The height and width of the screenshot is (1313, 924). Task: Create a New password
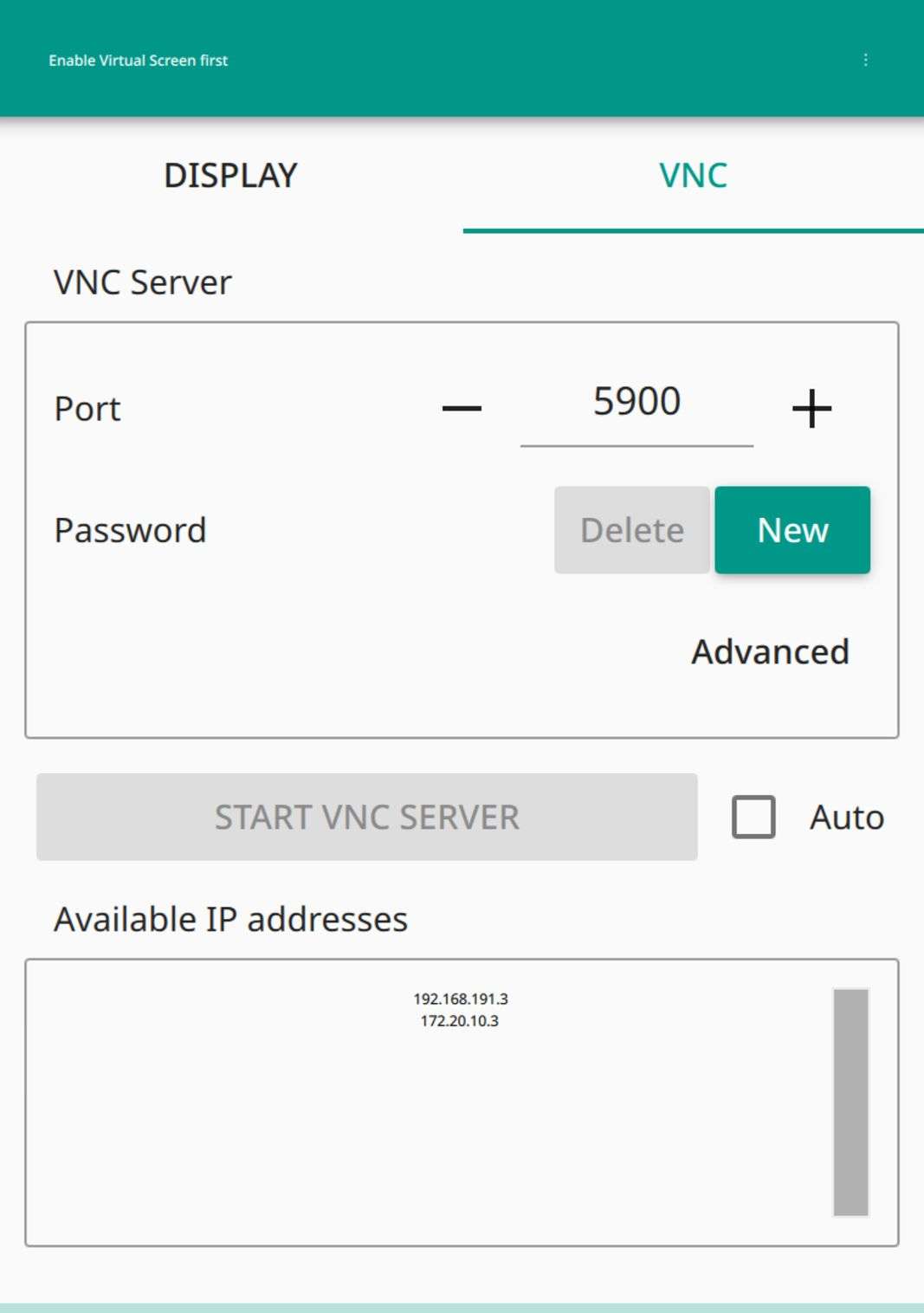click(x=792, y=530)
